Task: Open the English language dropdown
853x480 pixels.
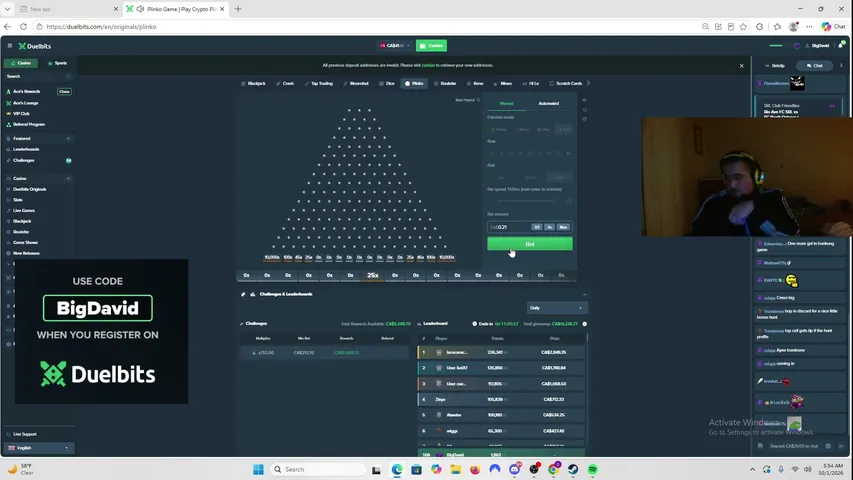Action: pyautogui.click(x=38, y=448)
